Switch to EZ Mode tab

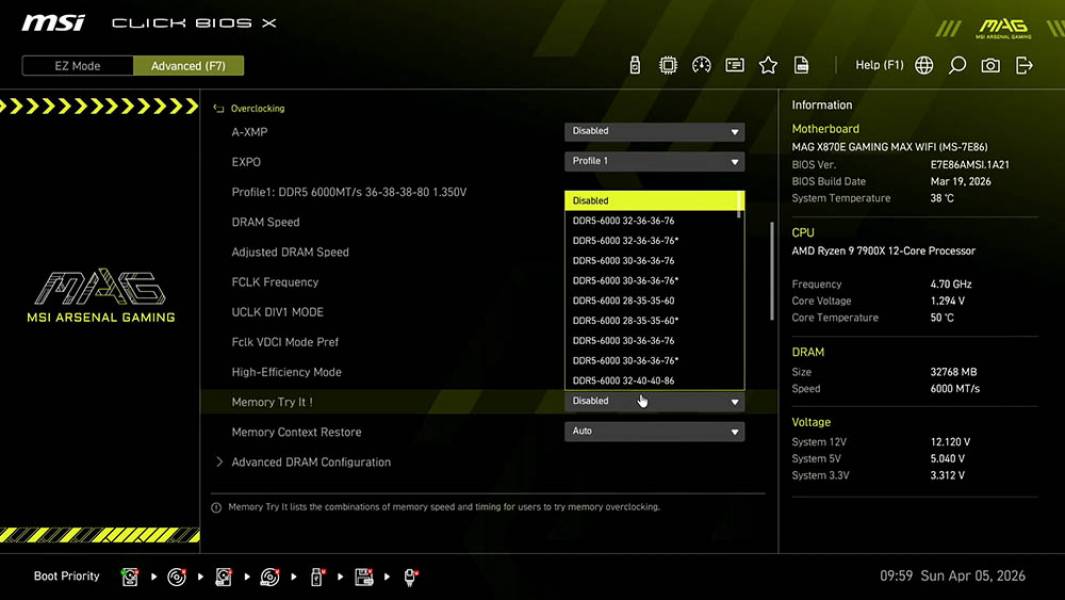pyautogui.click(x=76, y=65)
